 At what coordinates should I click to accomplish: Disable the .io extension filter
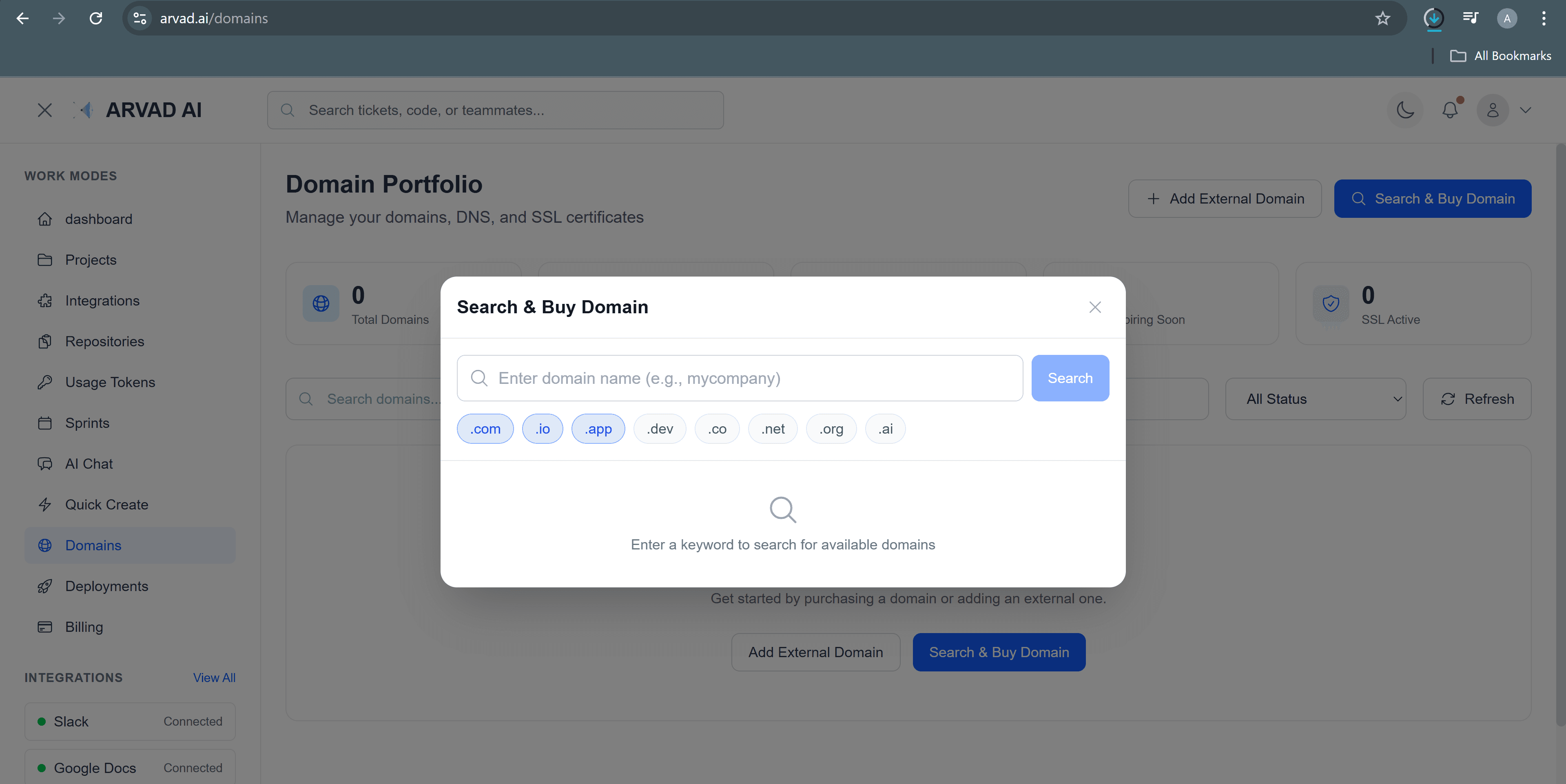click(x=542, y=428)
